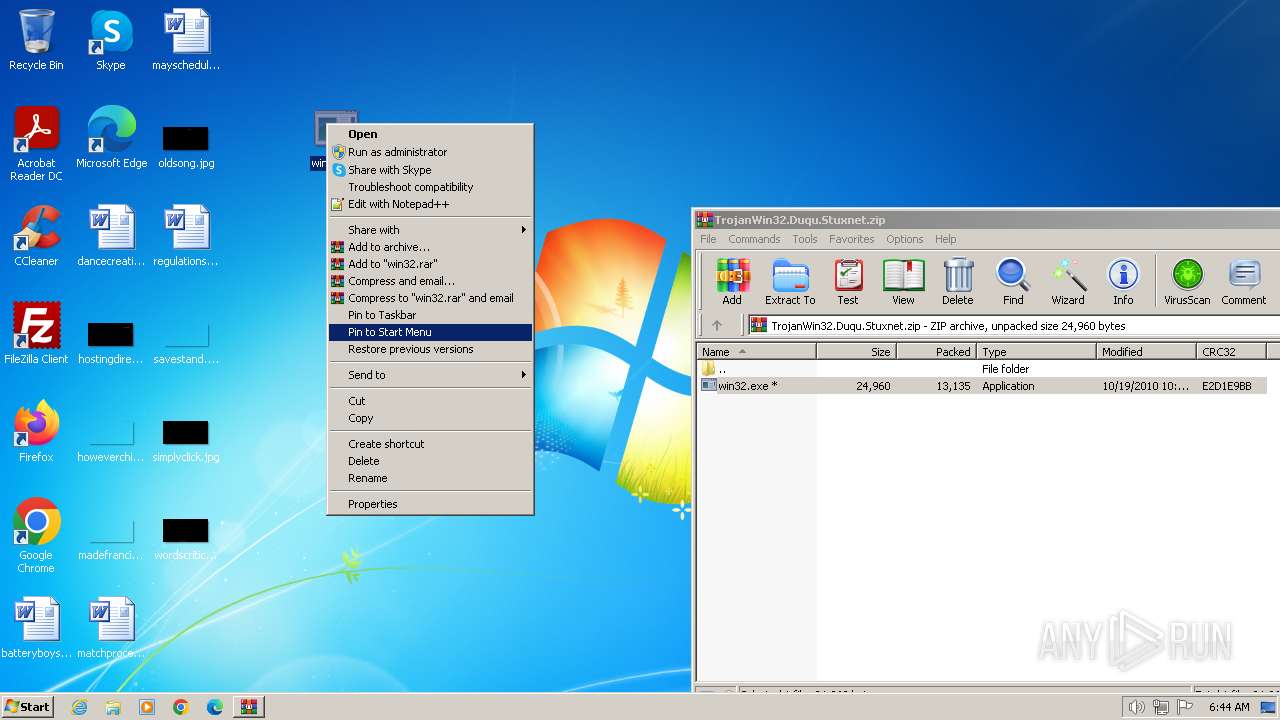Click the View file icon in WinRAR
The width and height of the screenshot is (1280, 720).
pyautogui.click(x=903, y=281)
